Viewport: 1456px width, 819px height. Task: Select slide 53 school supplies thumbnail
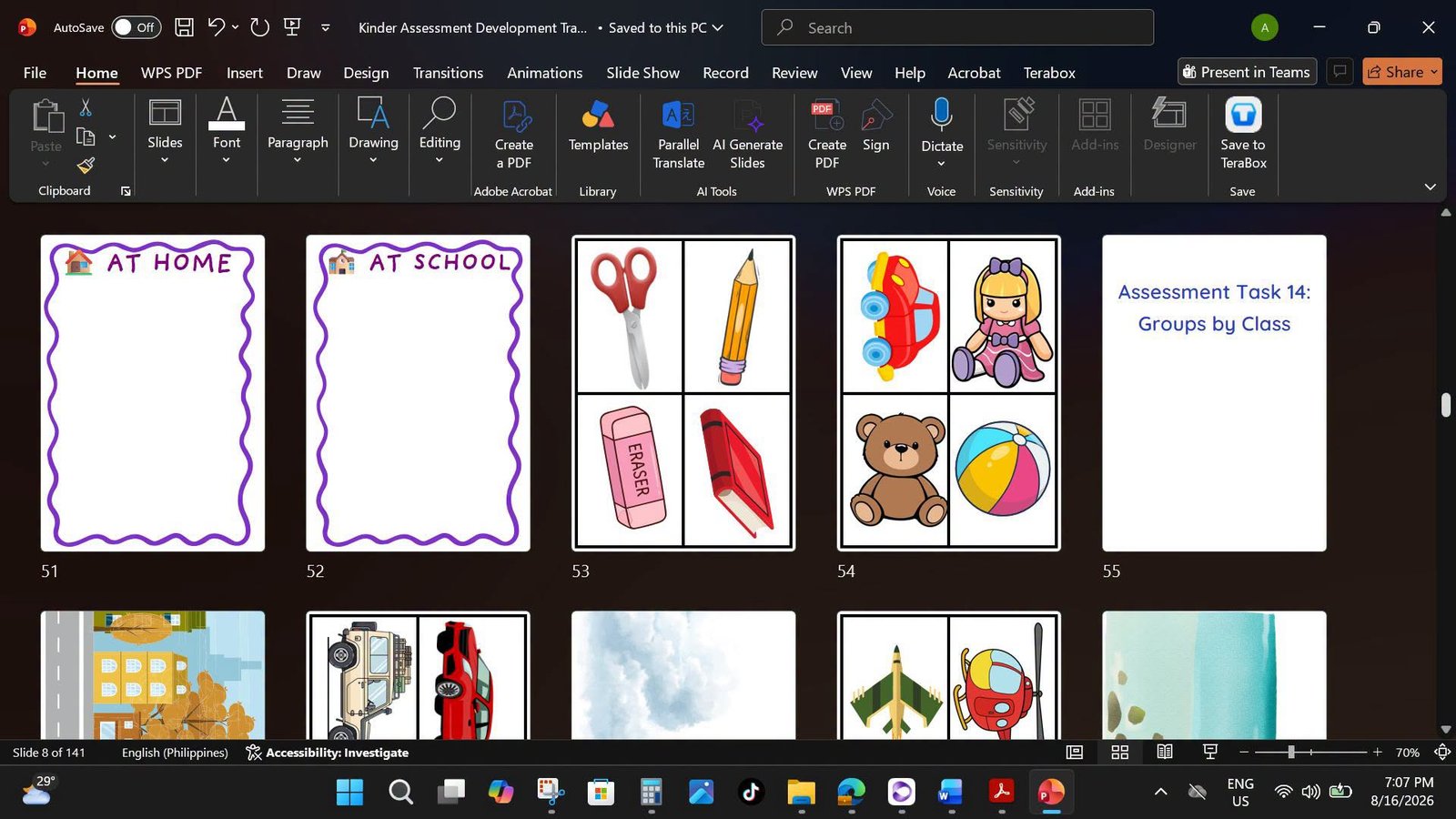[x=683, y=393]
